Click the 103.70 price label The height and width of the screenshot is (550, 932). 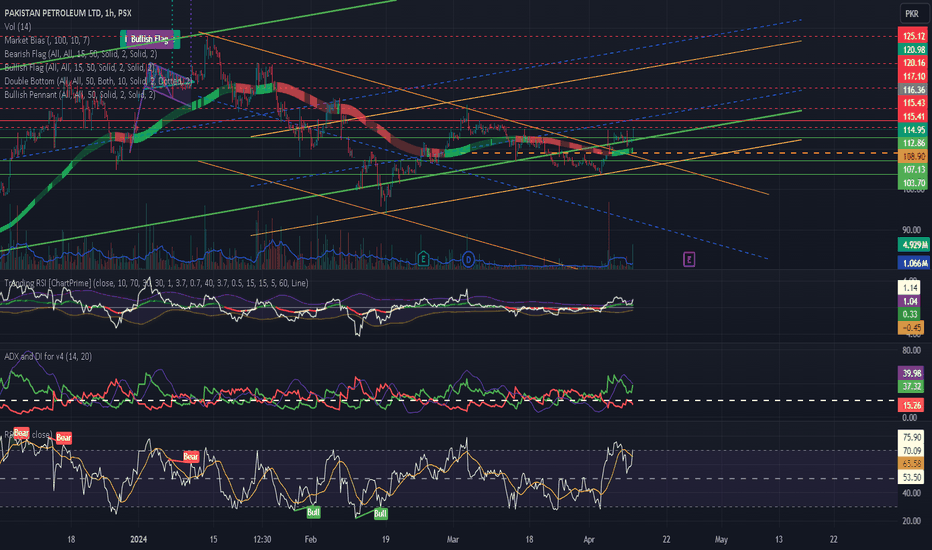click(x=914, y=183)
